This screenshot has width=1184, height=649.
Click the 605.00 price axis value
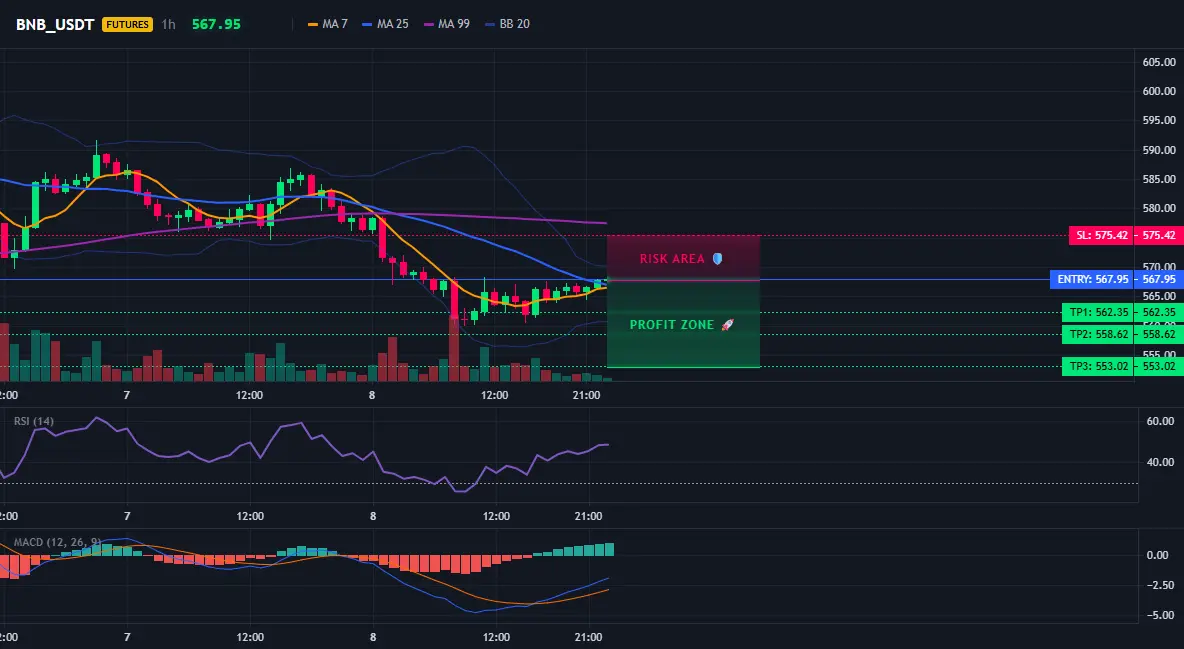click(1159, 62)
